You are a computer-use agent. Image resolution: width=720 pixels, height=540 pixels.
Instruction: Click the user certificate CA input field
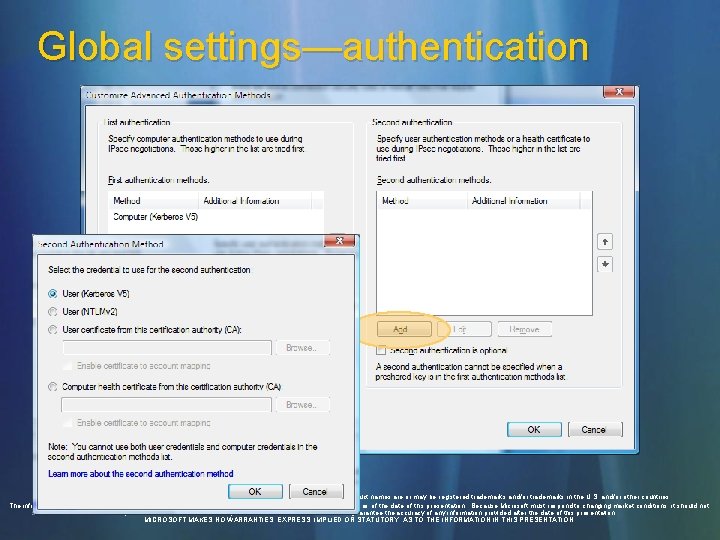[167, 348]
